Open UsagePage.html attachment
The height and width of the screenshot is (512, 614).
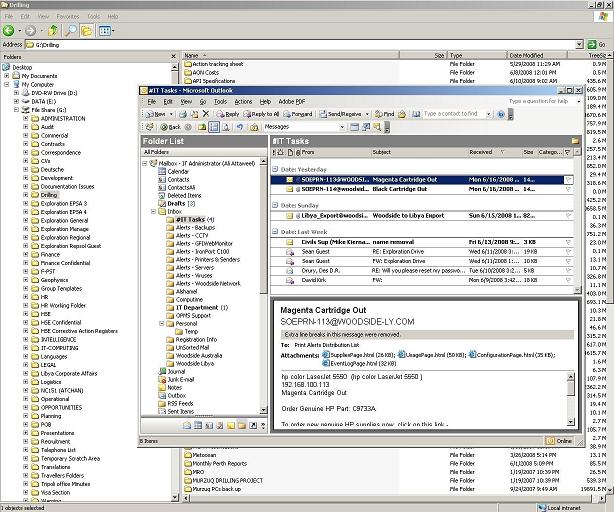(x=432, y=355)
